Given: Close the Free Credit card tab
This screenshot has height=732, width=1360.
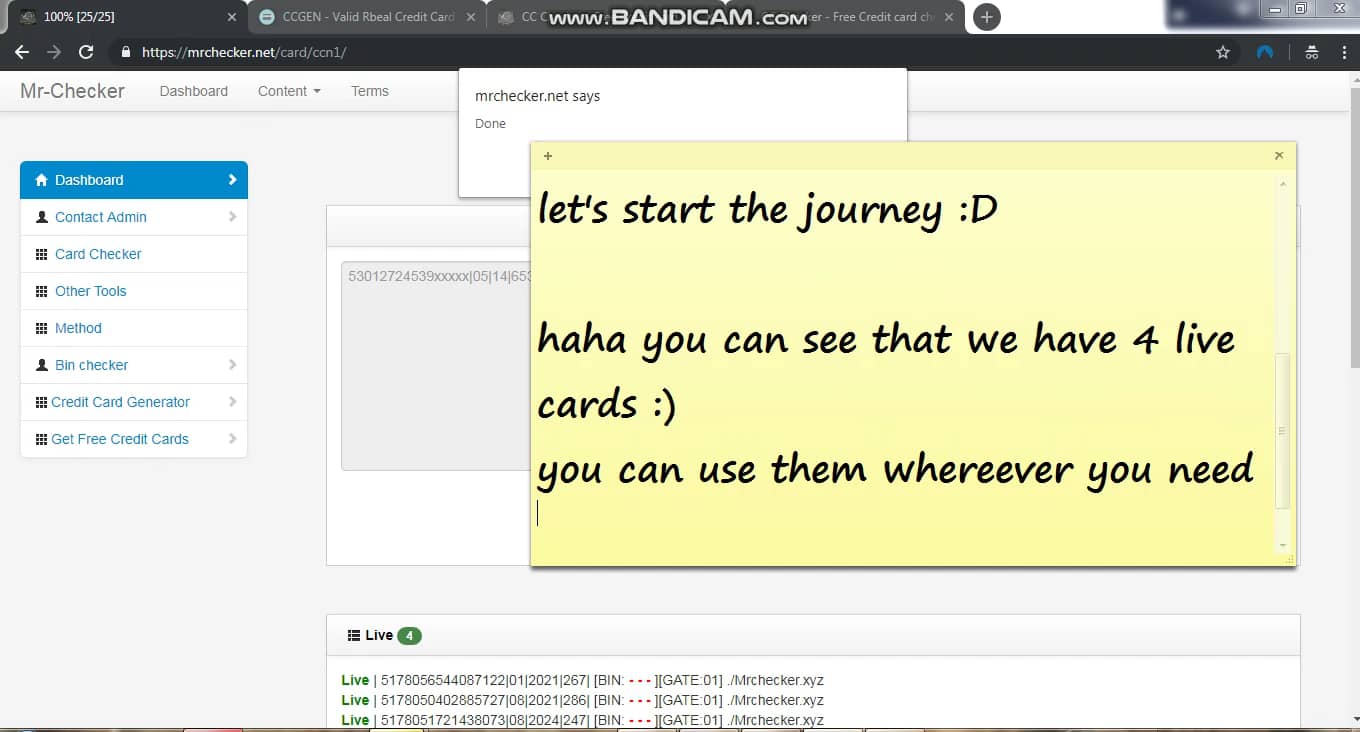Looking at the screenshot, I should 949,17.
